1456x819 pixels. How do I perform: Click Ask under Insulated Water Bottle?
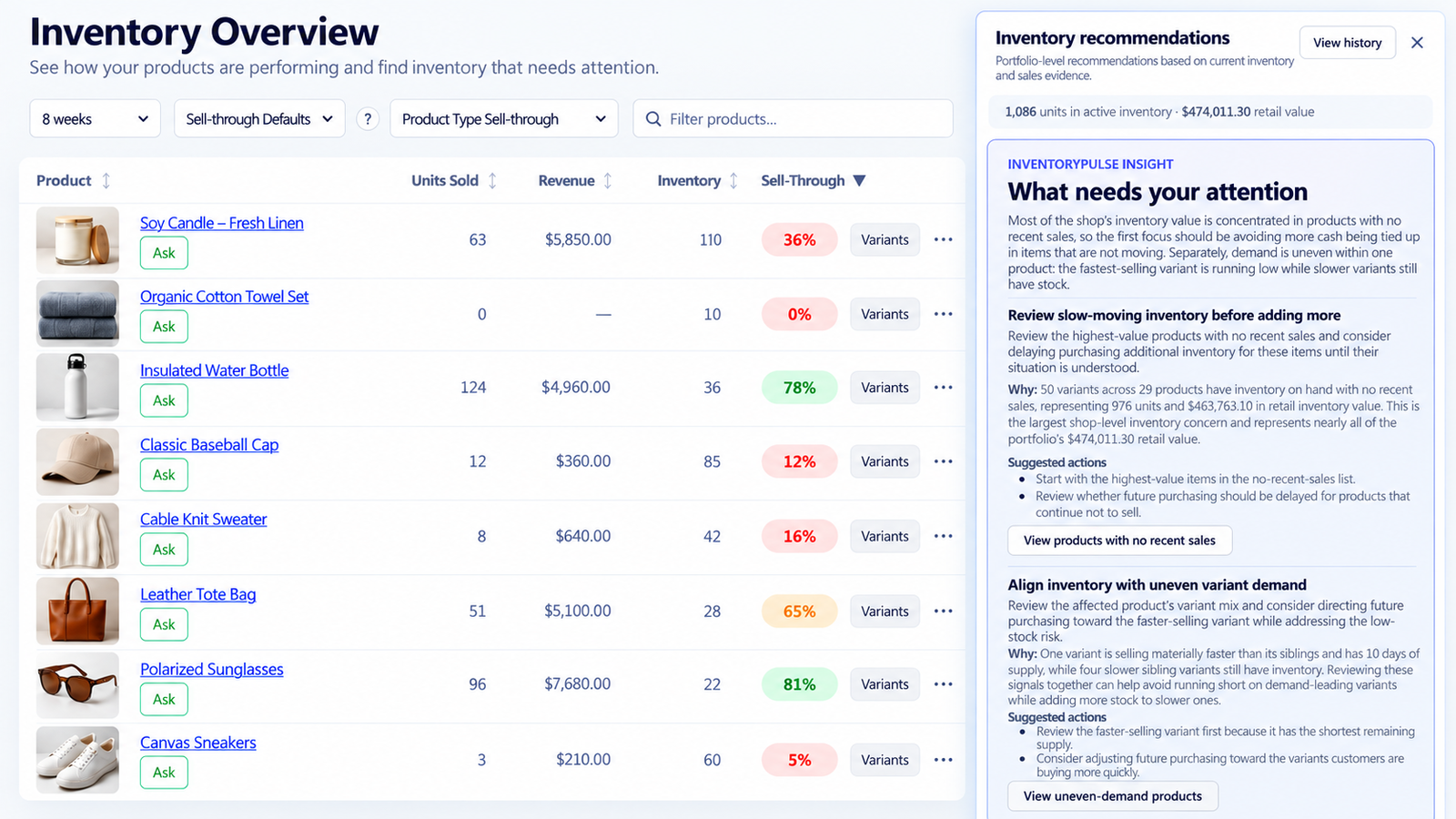(x=164, y=400)
